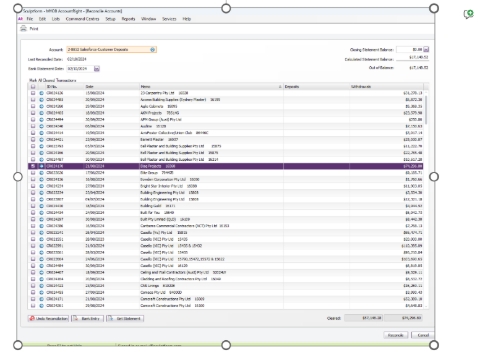Image resolution: width=480 pixels, height=360 pixels.
Task: Tick the Mark All Cleared Transactions header checkbox
Action: click(x=33, y=87)
